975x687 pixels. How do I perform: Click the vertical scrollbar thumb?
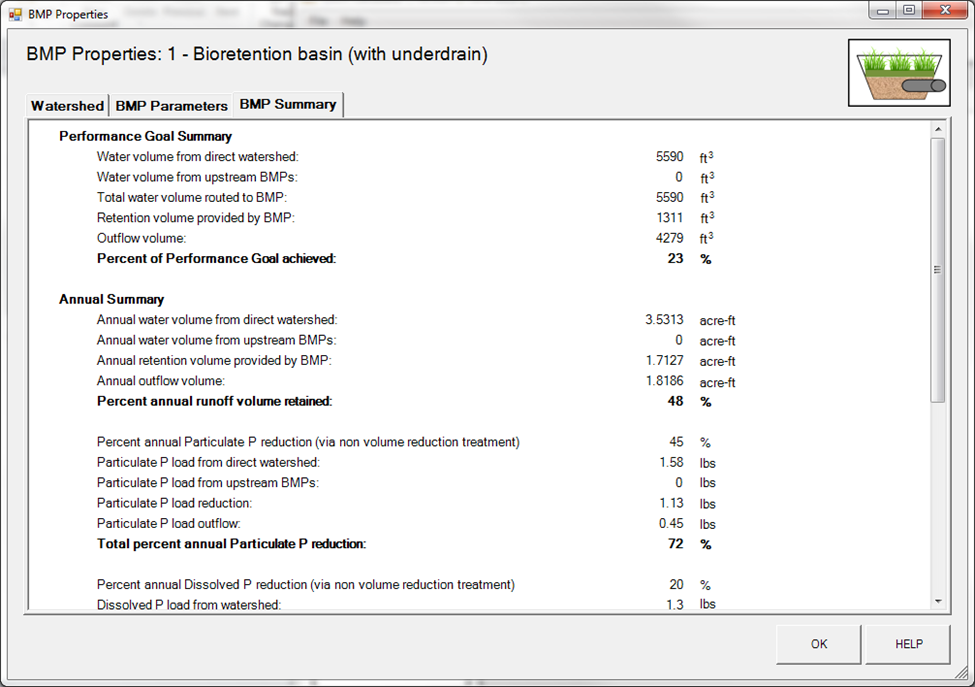coord(938,270)
